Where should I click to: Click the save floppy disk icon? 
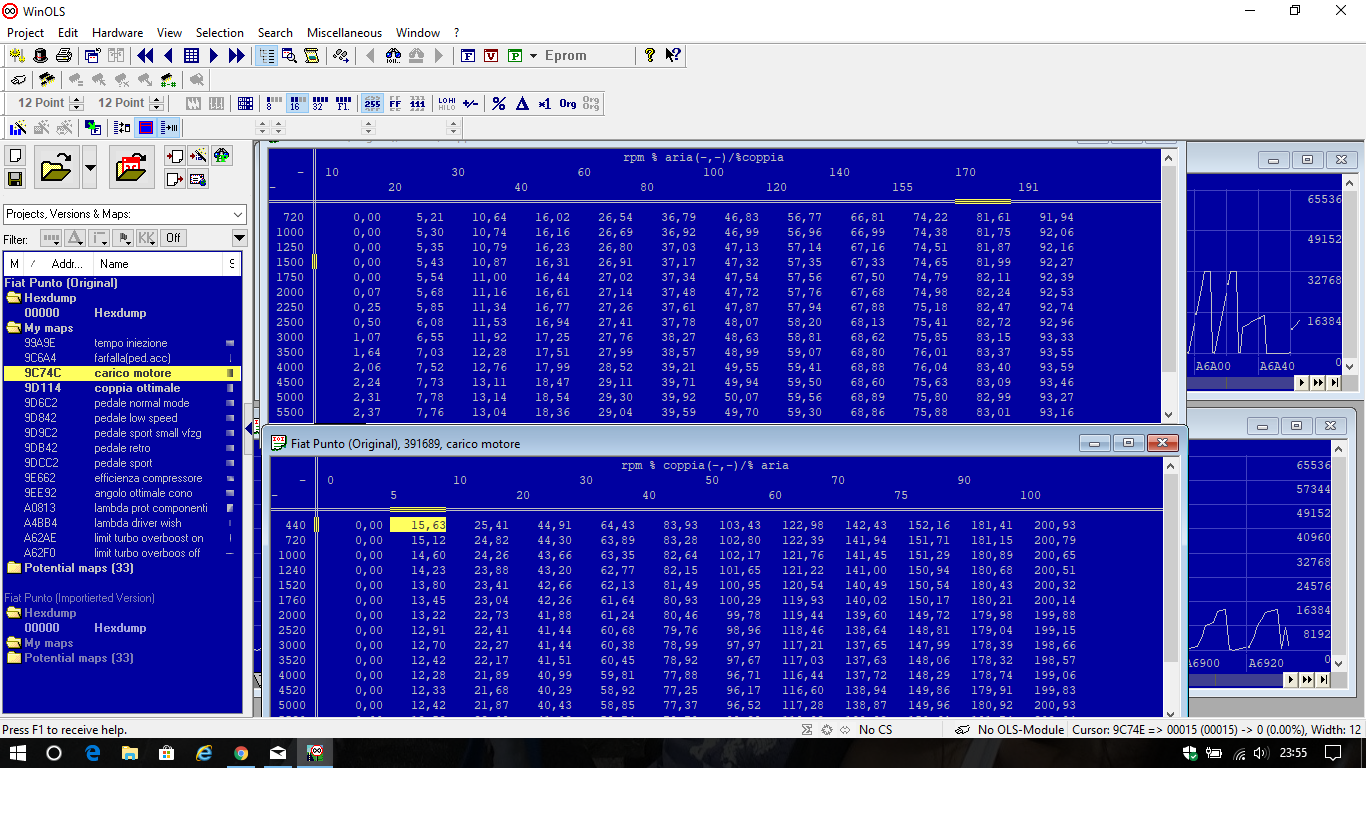(15, 179)
